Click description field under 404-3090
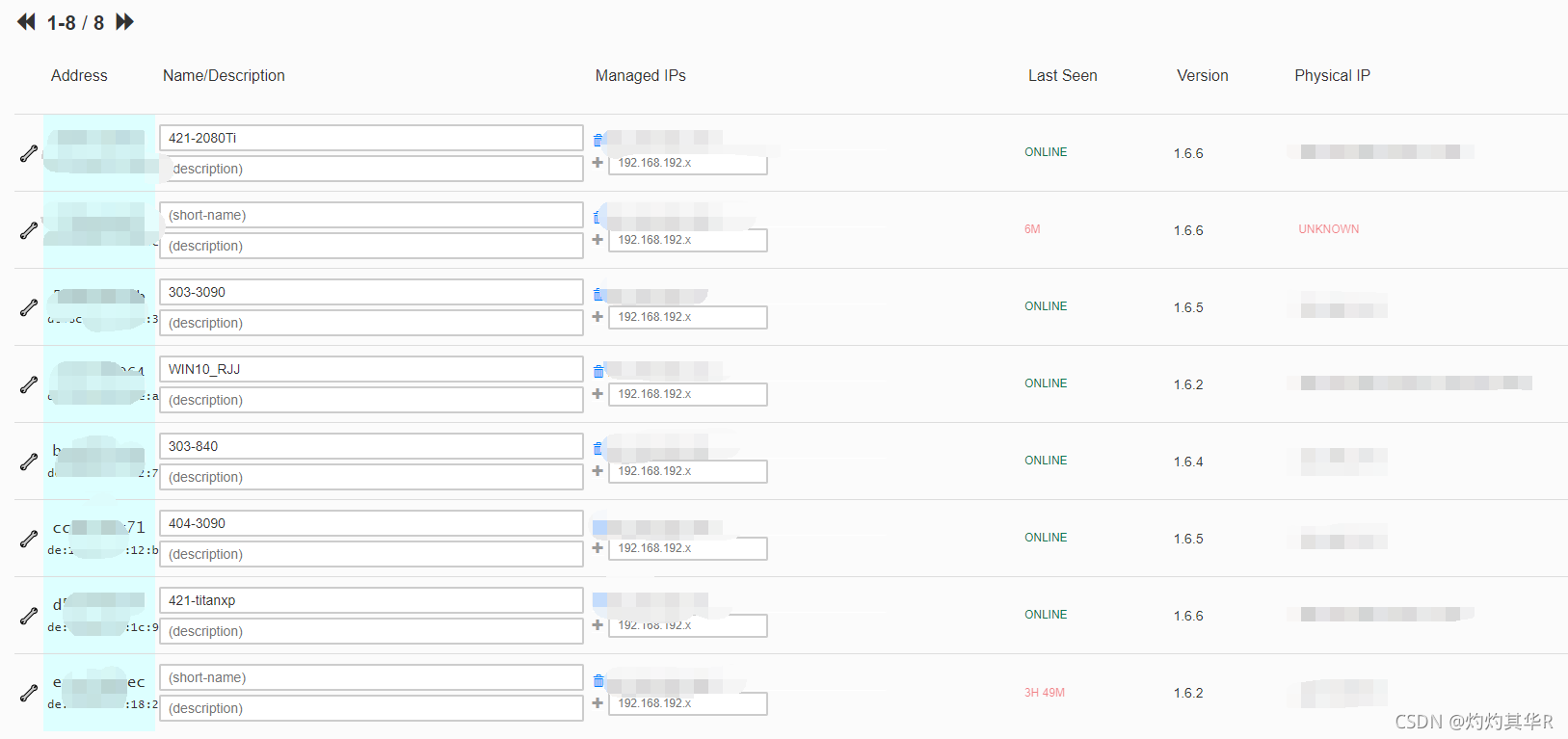Screen dimensions: 1568x739 point(371,554)
